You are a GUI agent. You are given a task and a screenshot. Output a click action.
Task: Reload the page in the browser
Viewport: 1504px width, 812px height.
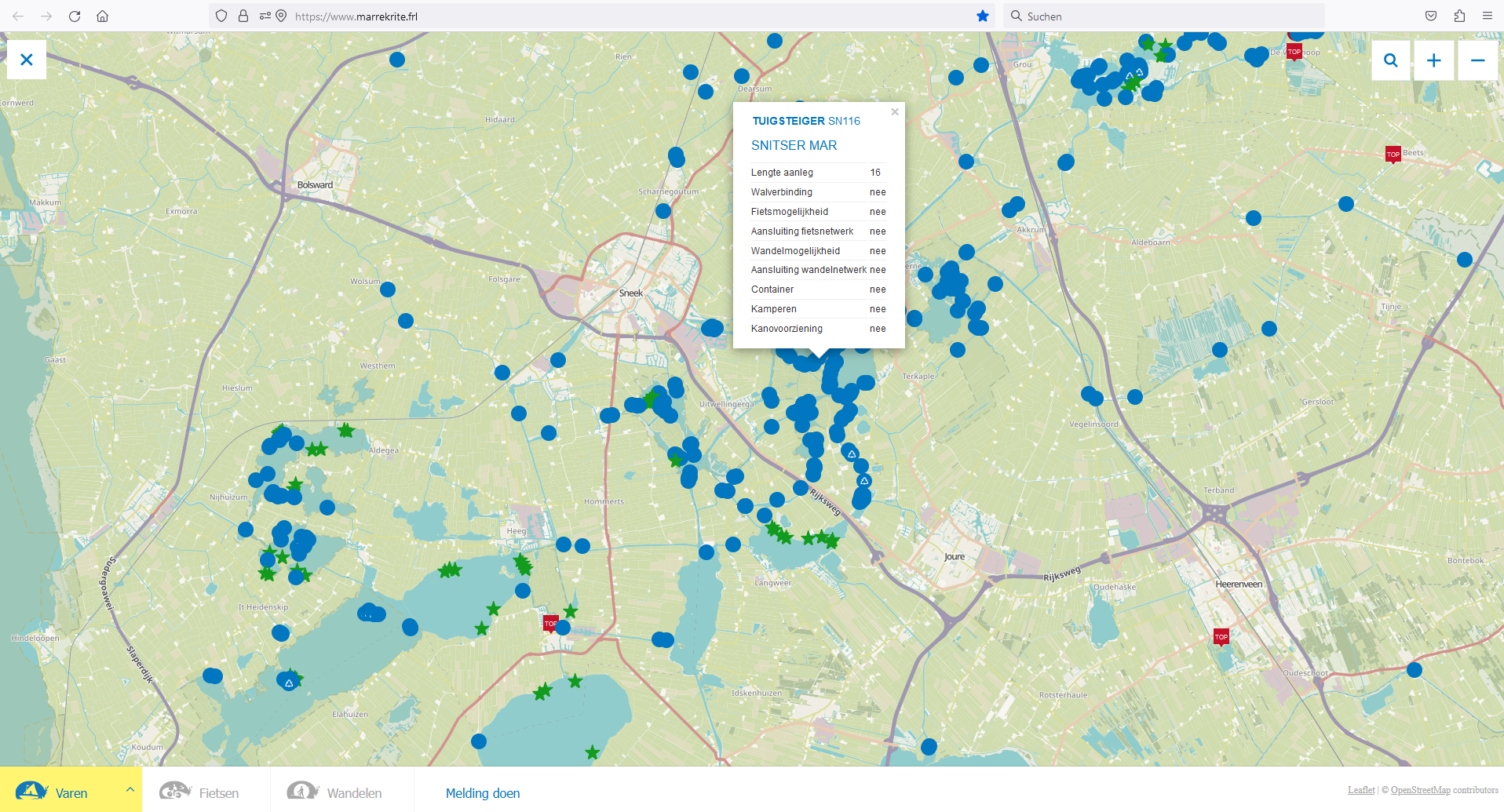[x=75, y=16]
